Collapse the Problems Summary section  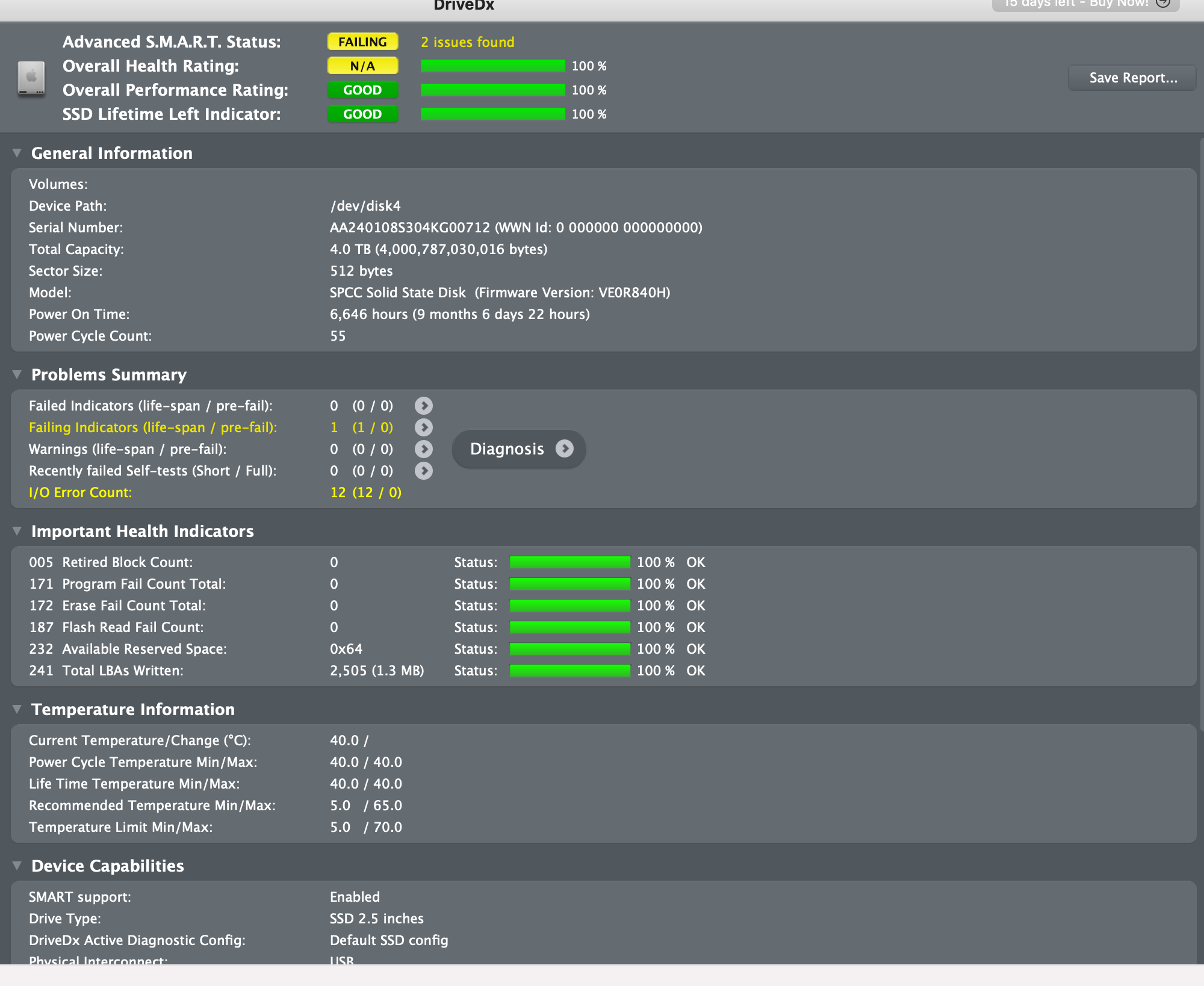point(17,374)
